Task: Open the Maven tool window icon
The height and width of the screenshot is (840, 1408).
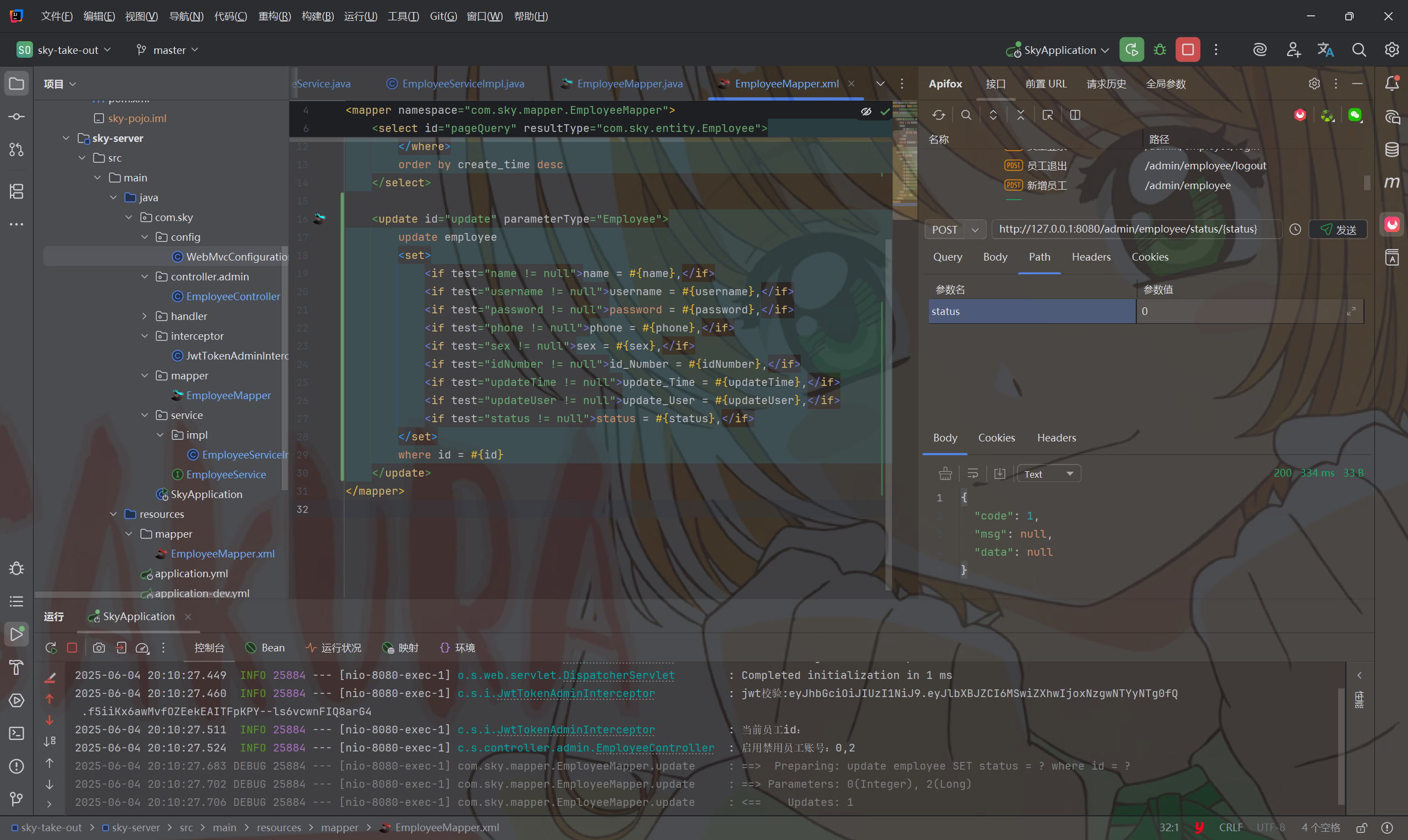Action: [x=1392, y=183]
